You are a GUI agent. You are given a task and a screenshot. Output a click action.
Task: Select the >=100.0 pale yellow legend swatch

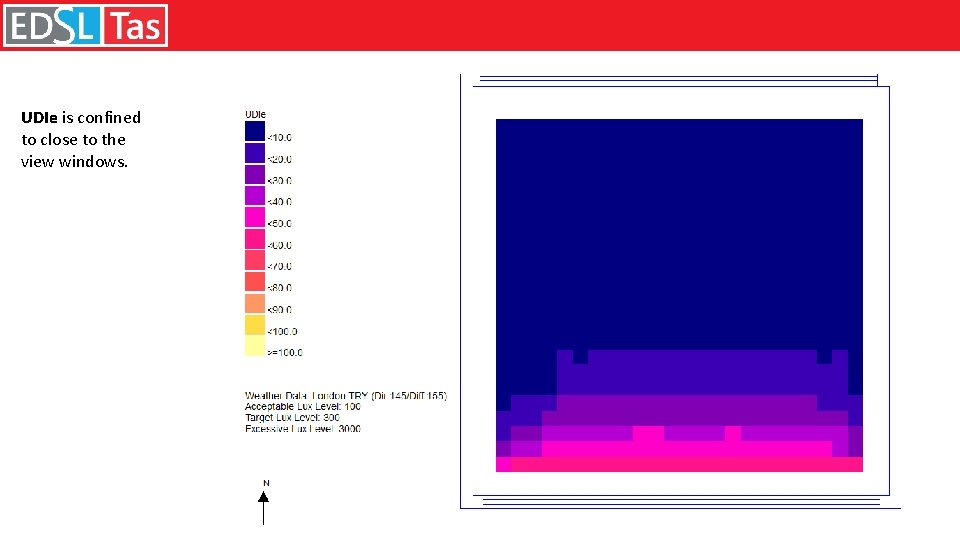click(255, 346)
